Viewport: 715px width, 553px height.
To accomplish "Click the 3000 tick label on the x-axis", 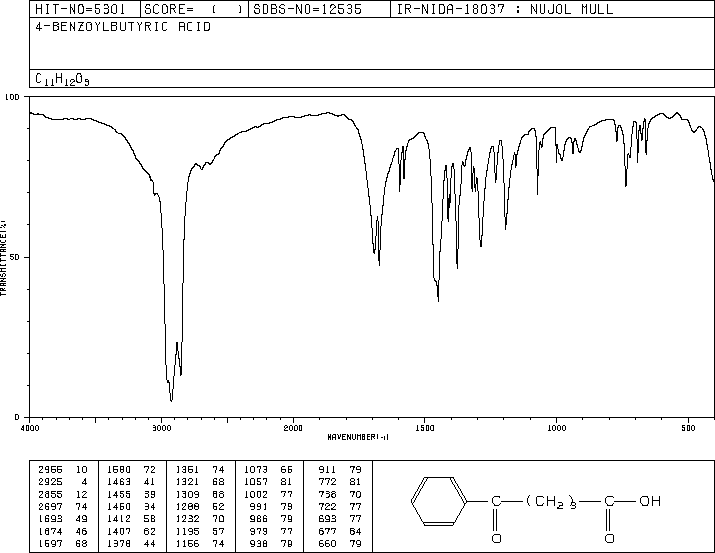I will click(161, 428).
